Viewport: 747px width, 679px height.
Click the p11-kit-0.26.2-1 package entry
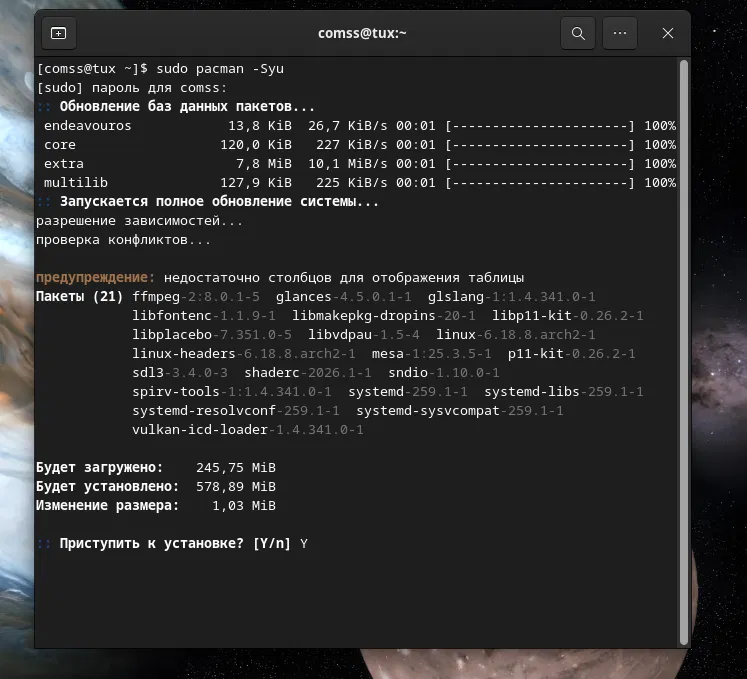tap(571, 354)
